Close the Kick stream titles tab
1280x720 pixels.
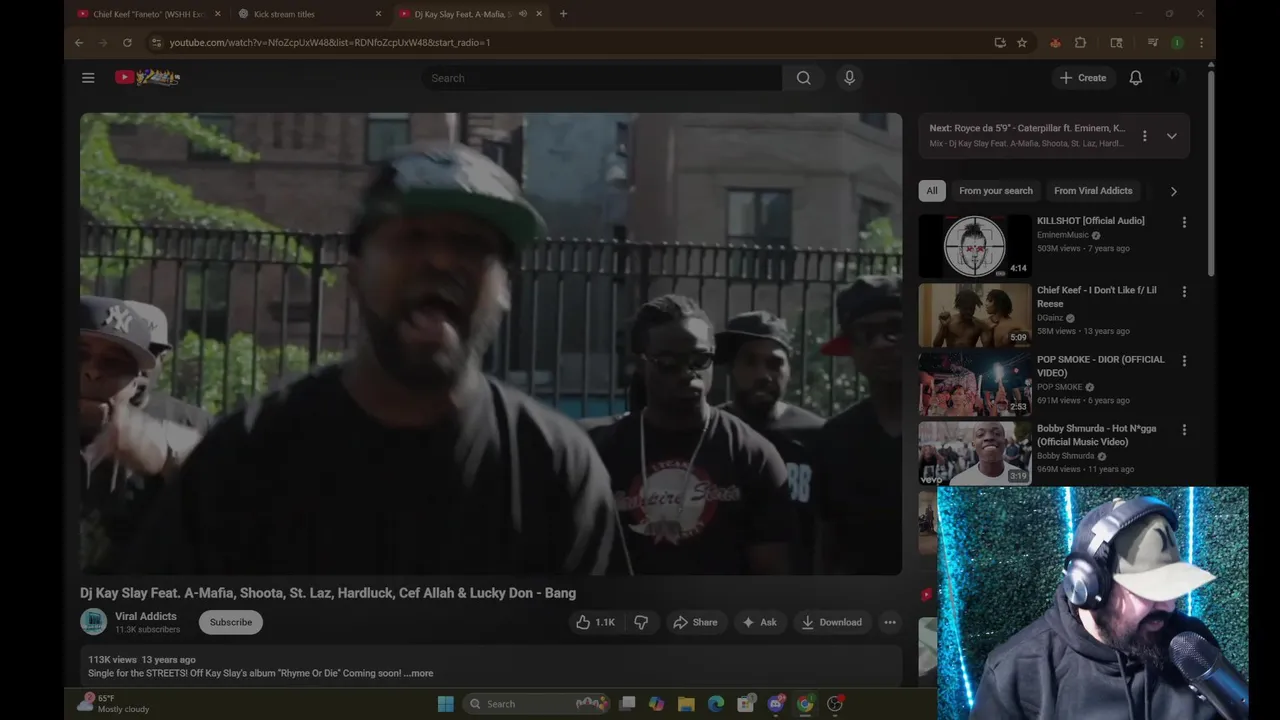pos(378,14)
